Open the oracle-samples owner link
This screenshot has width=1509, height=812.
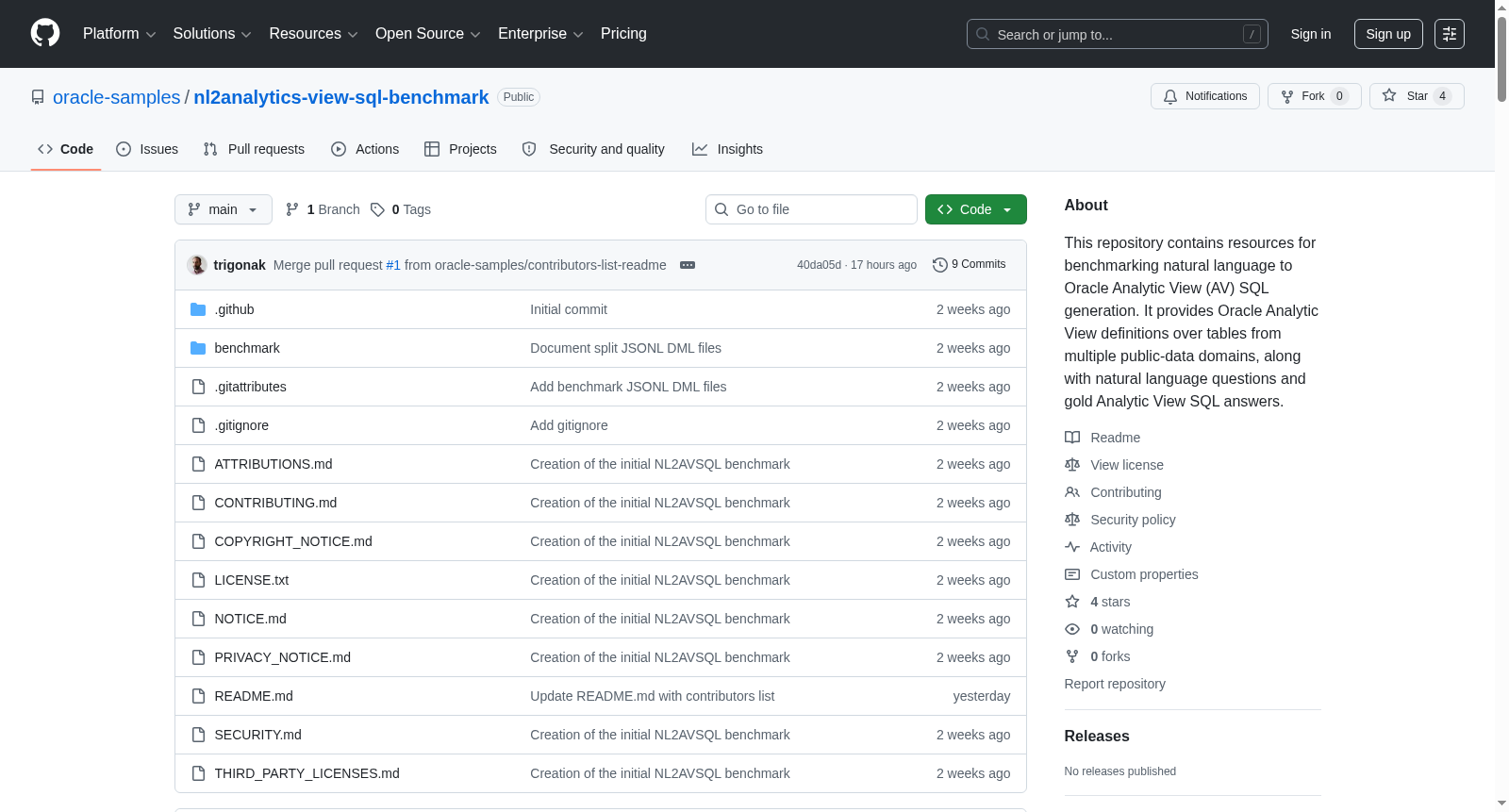pos(116,97)
